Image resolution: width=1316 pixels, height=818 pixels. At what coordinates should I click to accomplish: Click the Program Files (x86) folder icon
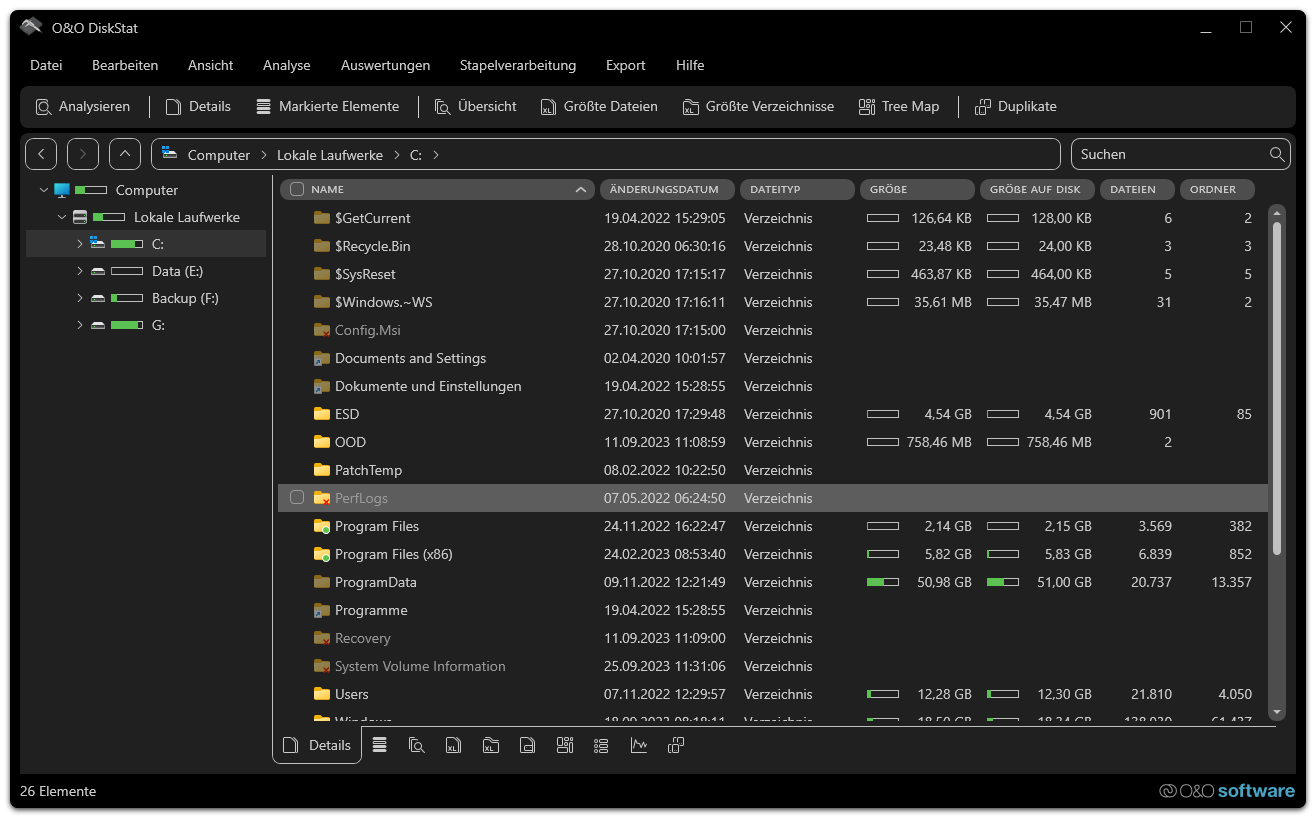[x=322, y=554]
